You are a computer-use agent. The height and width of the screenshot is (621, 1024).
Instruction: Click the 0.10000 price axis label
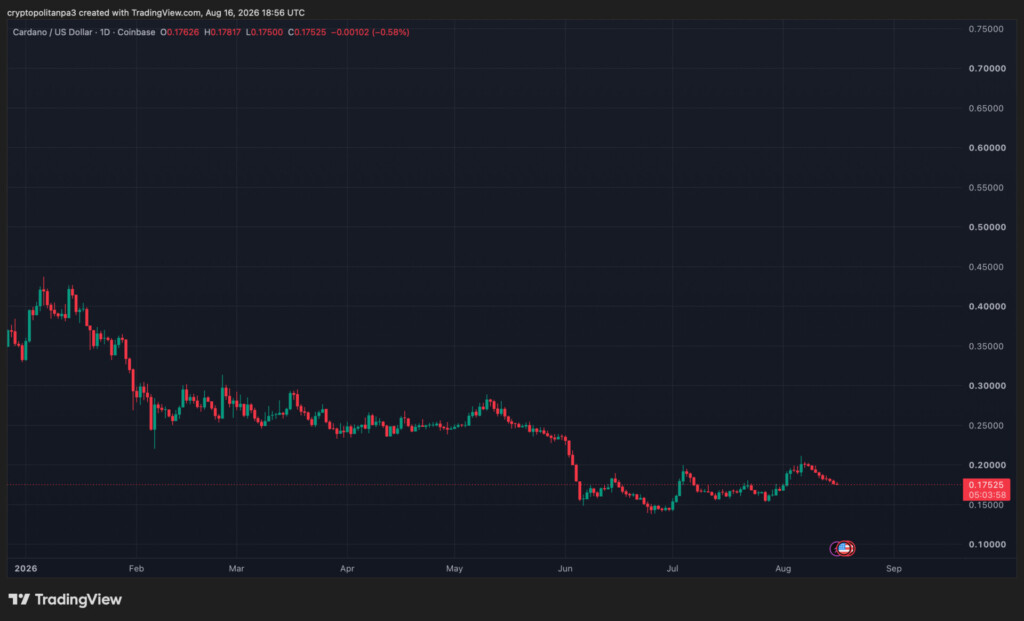click(x=986, y=545)
